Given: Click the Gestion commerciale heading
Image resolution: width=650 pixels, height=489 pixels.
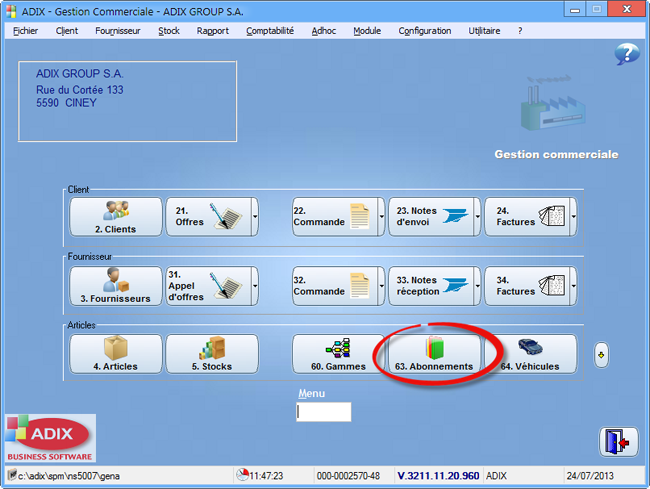Looking at the screenshot, I should point(556,154).
